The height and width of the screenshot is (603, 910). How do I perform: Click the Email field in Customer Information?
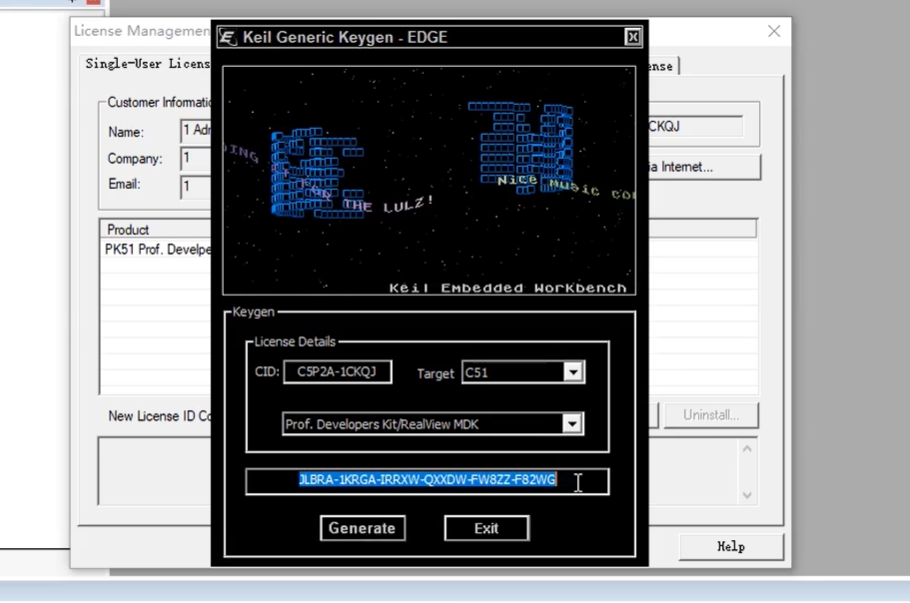(196, 186)
